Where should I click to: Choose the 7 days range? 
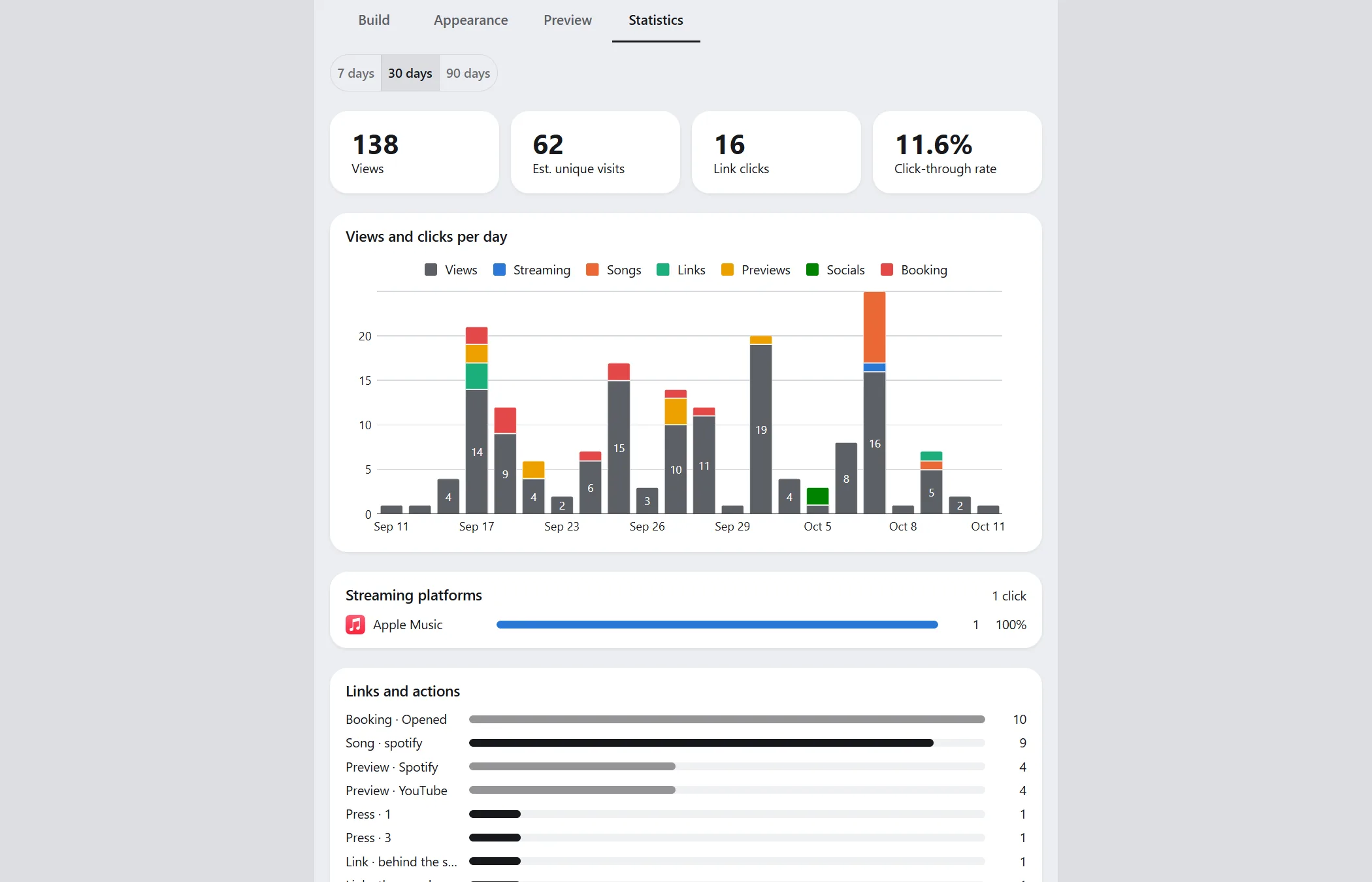point(355,73)
